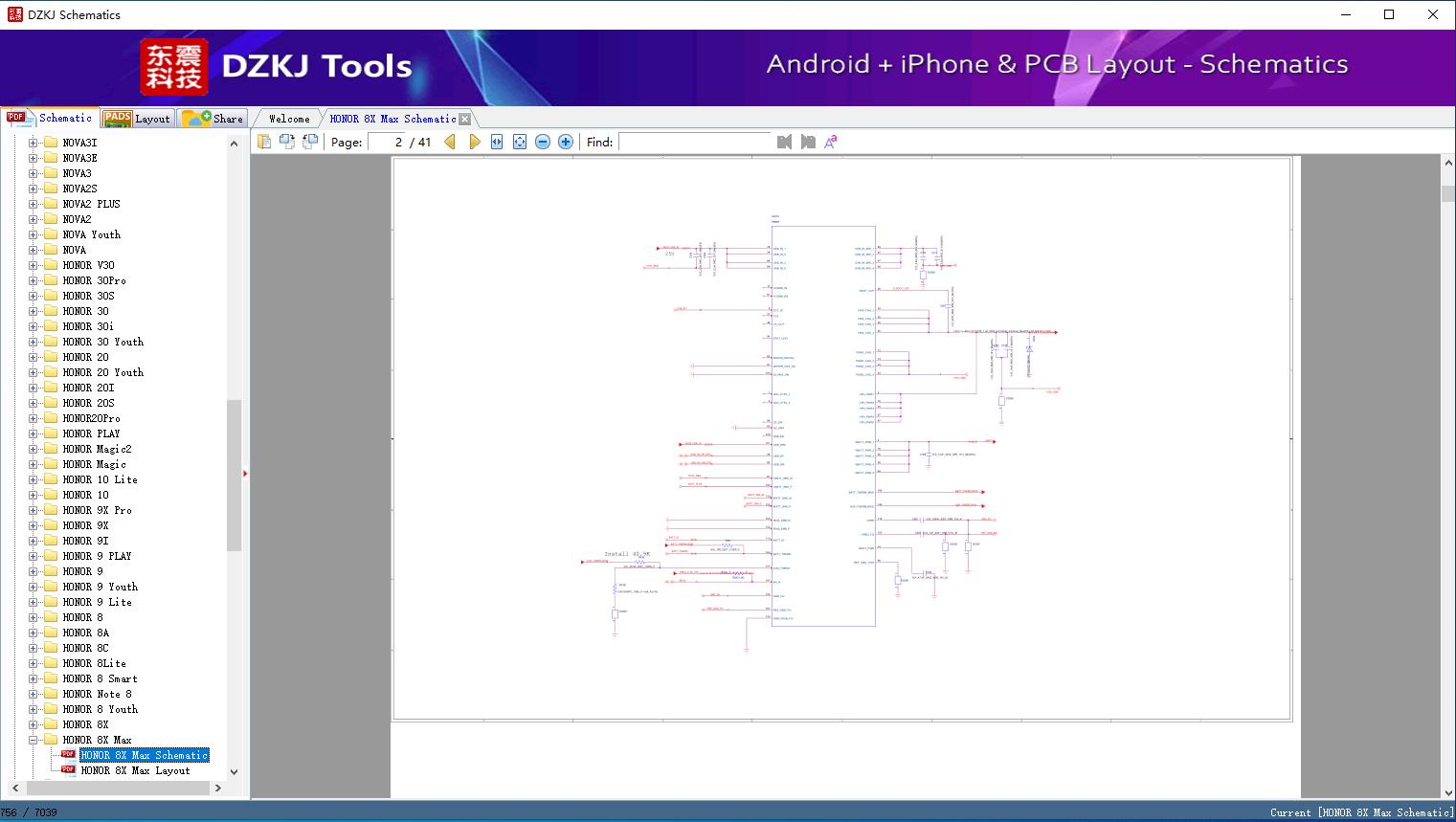Go to the next page arrow
This screenshot has height=822, width=1456.
pos(475,142)
